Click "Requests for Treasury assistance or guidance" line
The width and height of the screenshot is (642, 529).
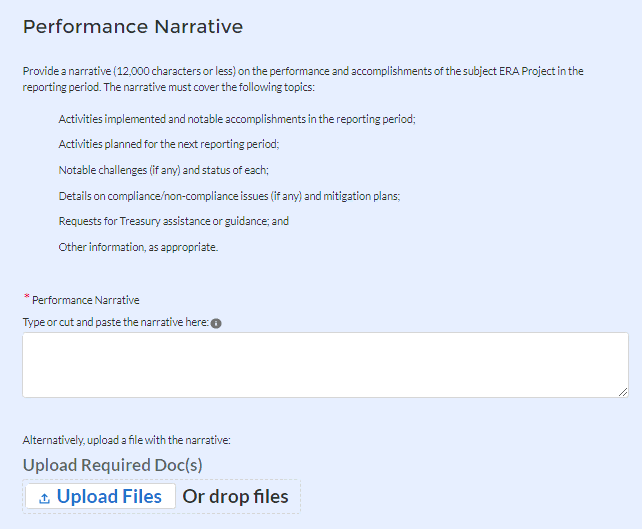click(x=174, y=221)
